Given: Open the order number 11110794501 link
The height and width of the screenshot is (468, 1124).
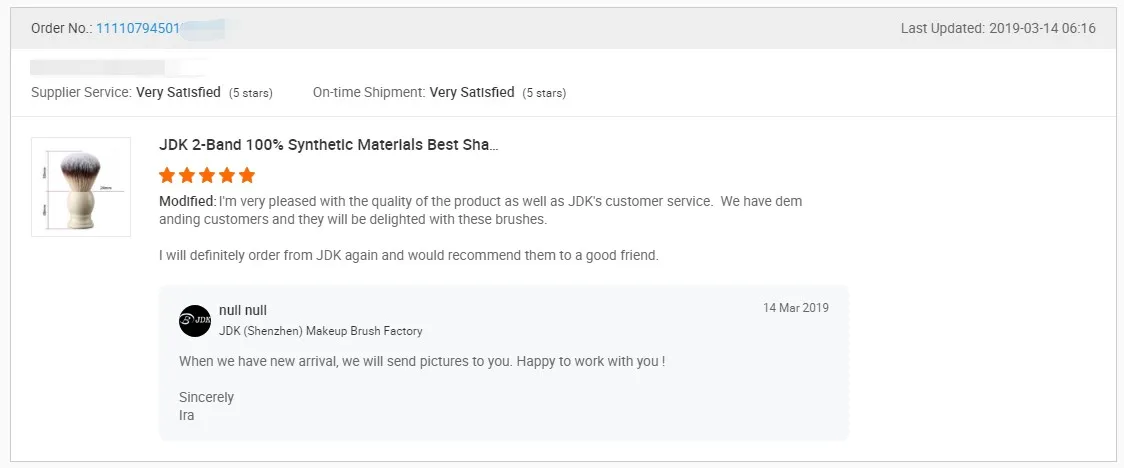Looking at the screenshot, I should [138, 28].
